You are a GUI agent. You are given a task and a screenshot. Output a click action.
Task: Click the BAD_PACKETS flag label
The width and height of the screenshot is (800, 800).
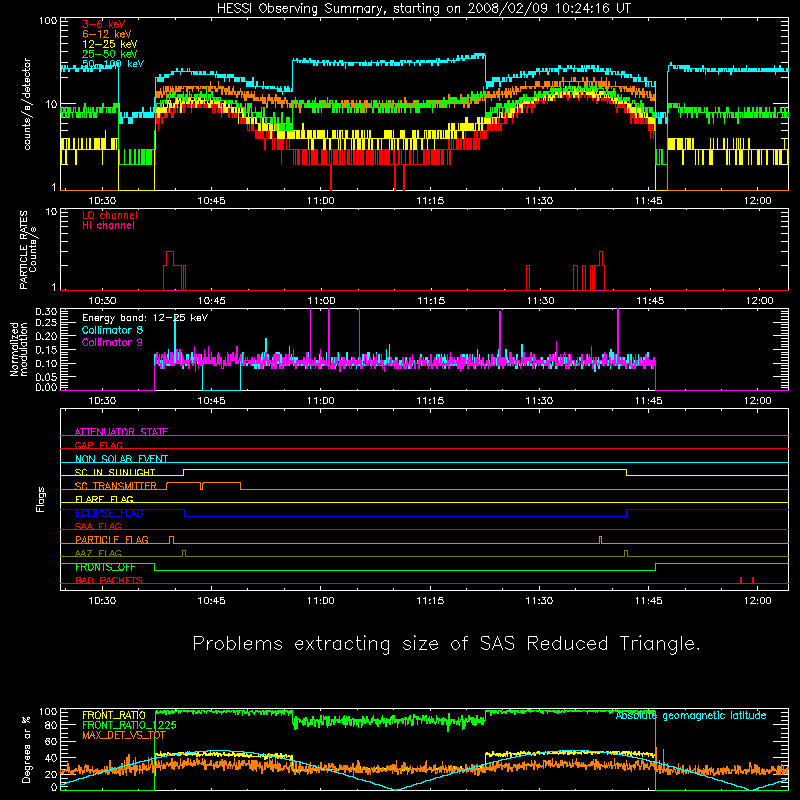click(109, 580)
